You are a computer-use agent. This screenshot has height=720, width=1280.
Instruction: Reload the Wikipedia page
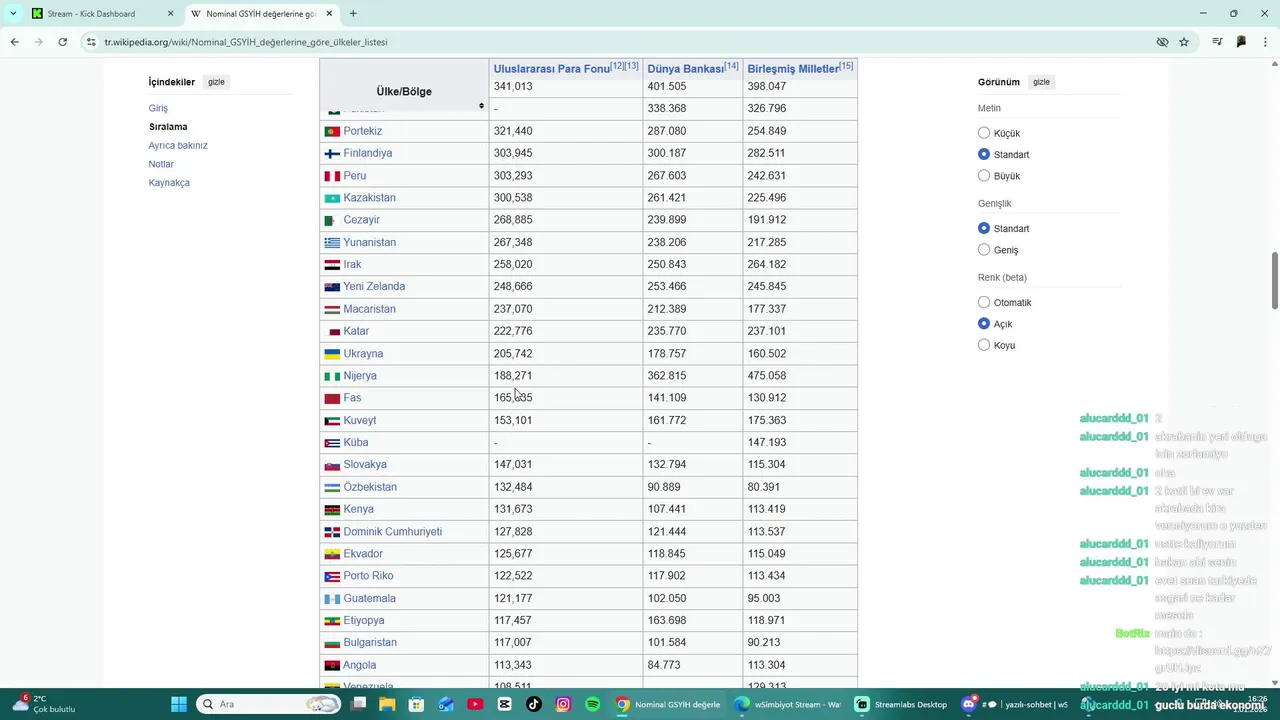pyautogui.click(x=62, y=42)
